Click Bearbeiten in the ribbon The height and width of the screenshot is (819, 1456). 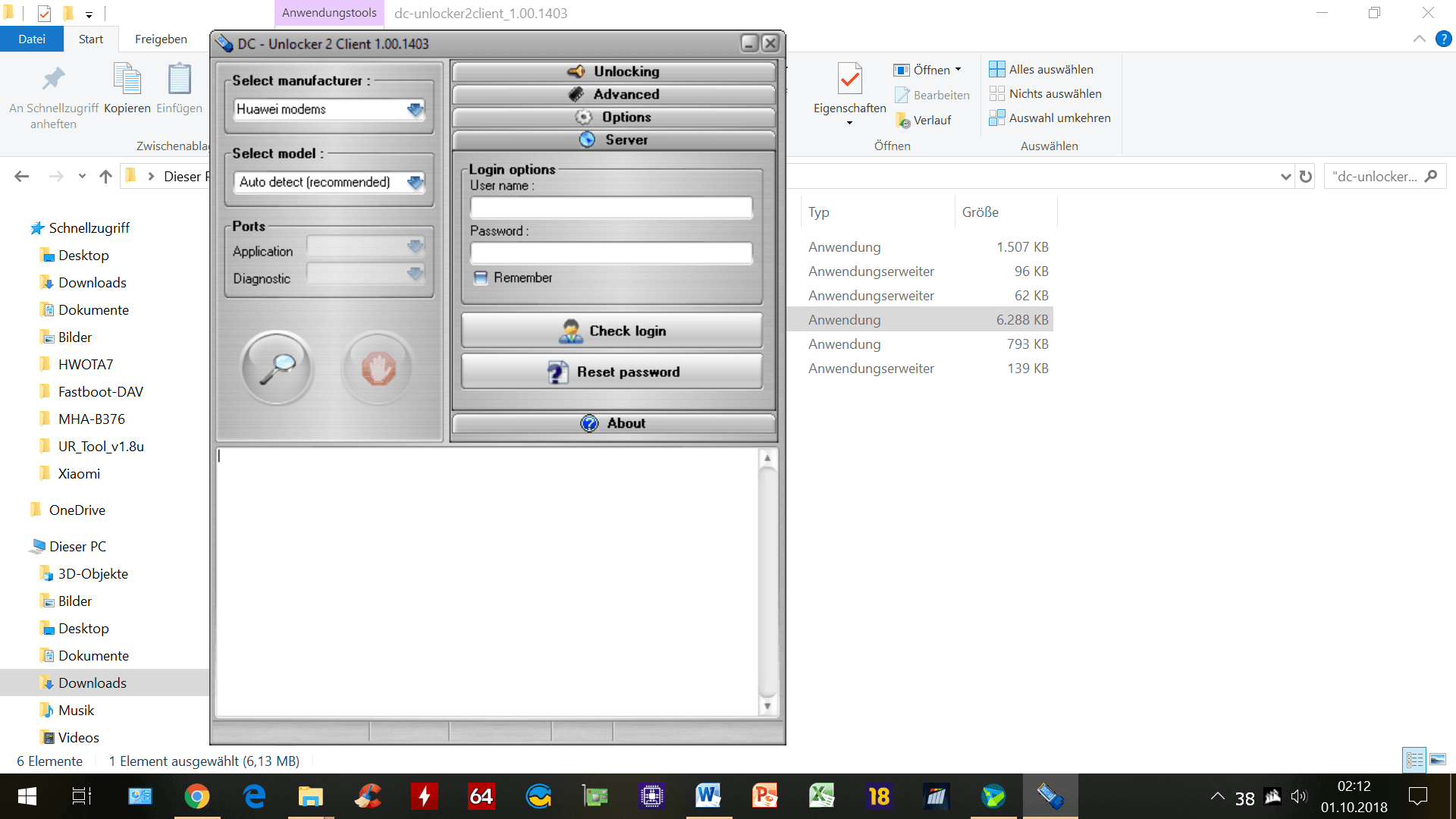[x=932, y=95]
